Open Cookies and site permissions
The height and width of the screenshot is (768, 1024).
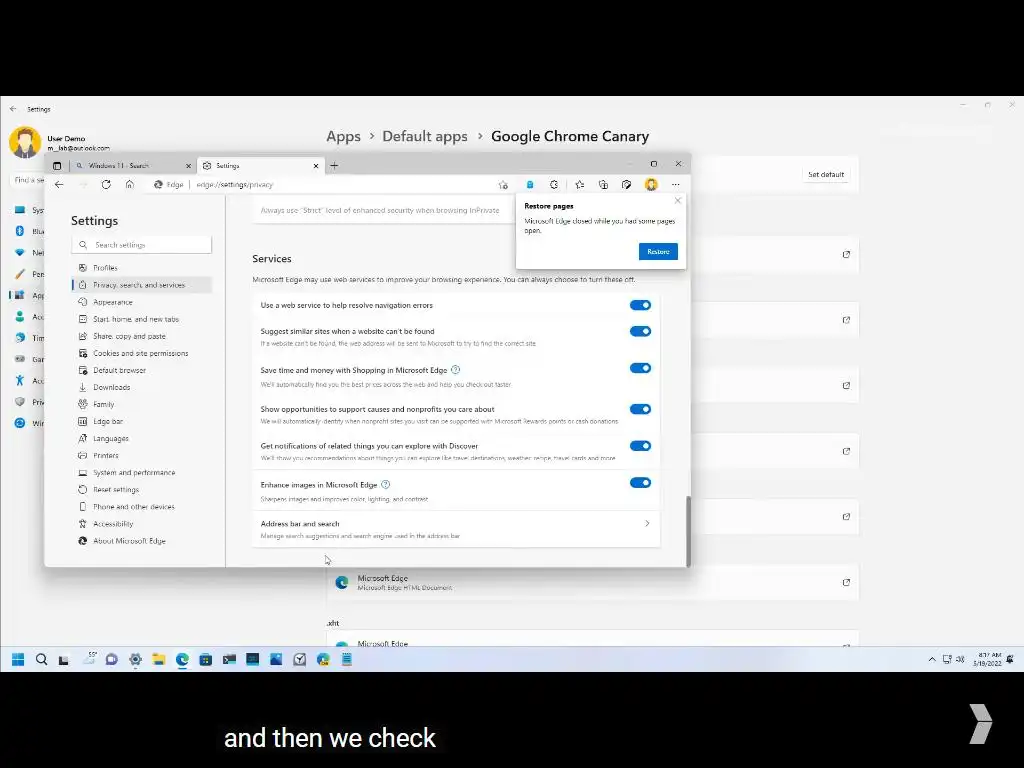tap(142, 353)
